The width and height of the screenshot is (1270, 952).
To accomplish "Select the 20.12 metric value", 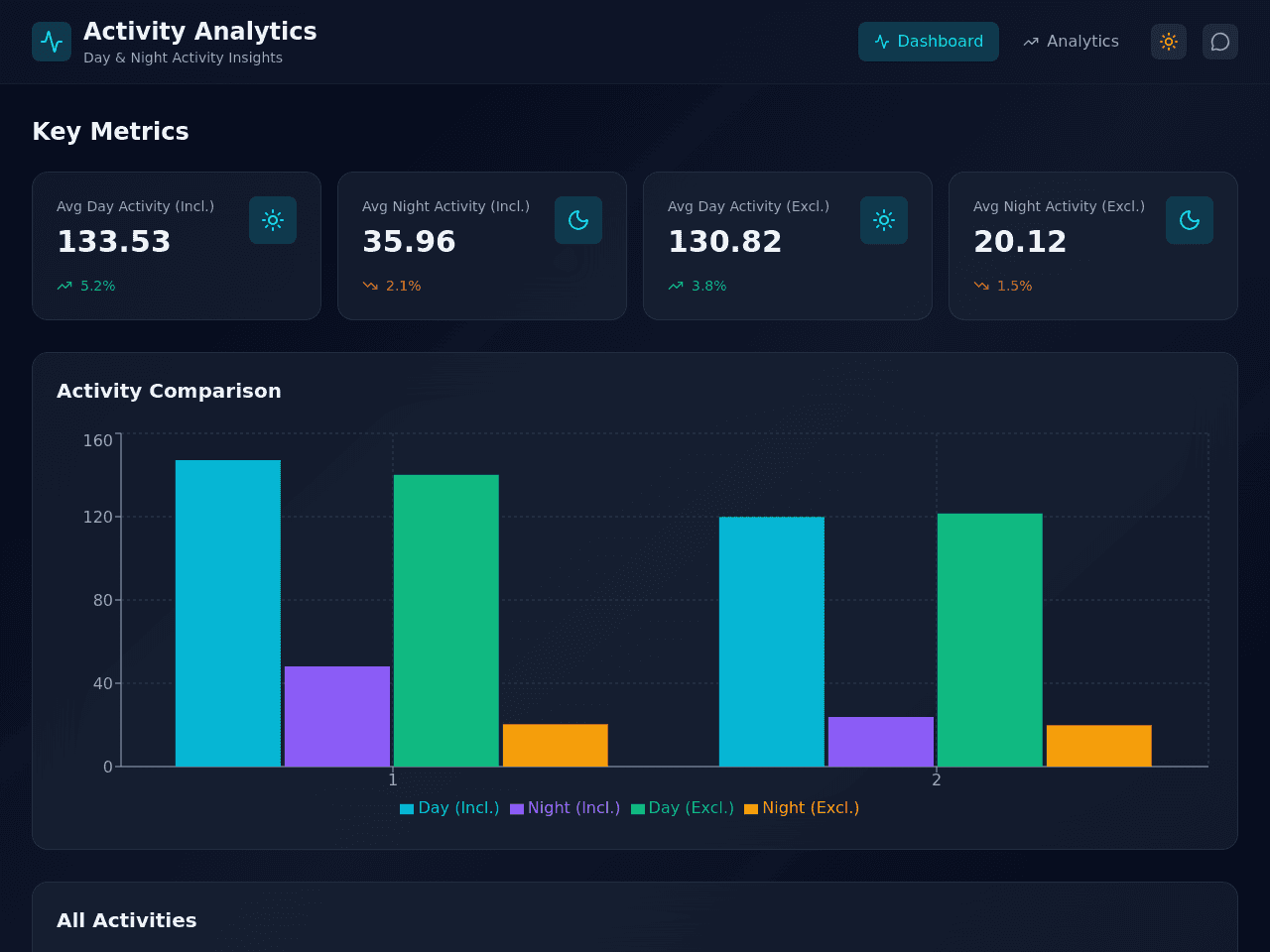I will 1020,242.
